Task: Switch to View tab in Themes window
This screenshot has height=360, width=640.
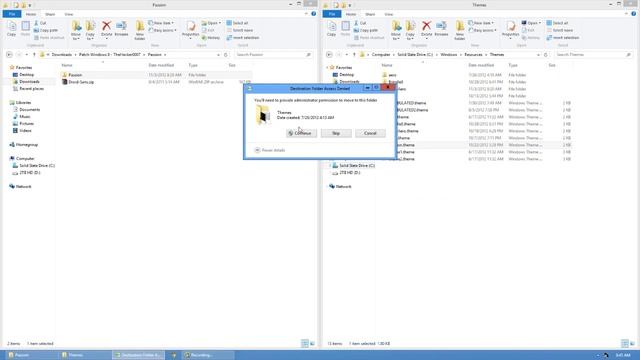Action: [389, 14]
